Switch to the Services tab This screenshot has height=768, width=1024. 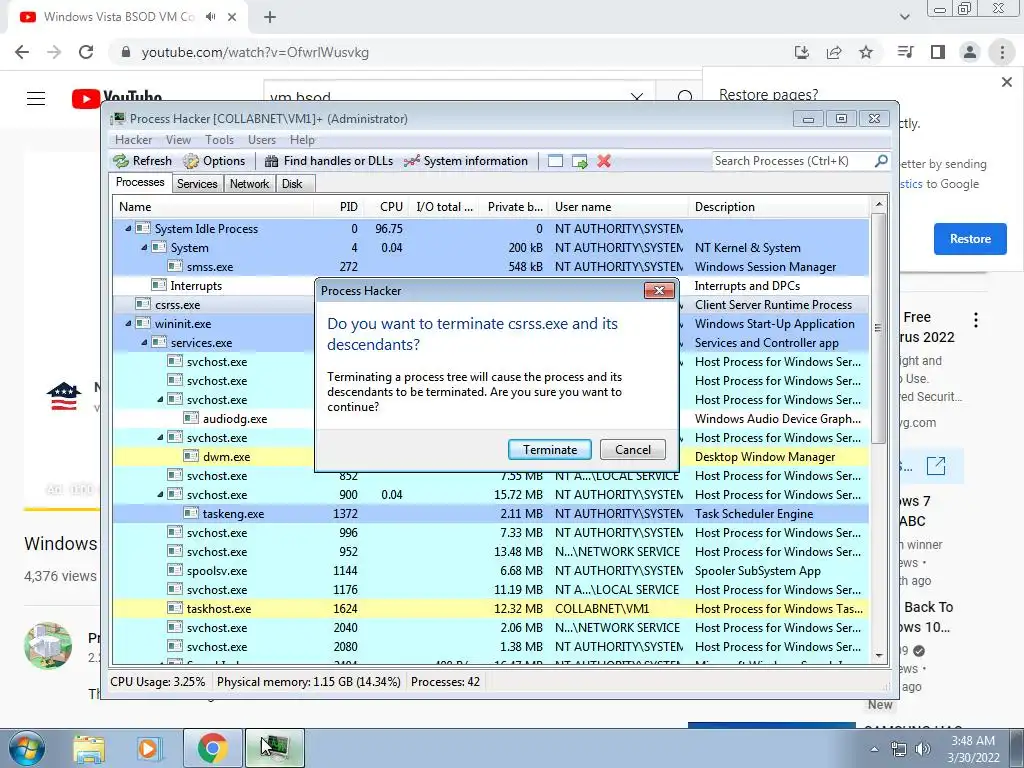point(197,184)
